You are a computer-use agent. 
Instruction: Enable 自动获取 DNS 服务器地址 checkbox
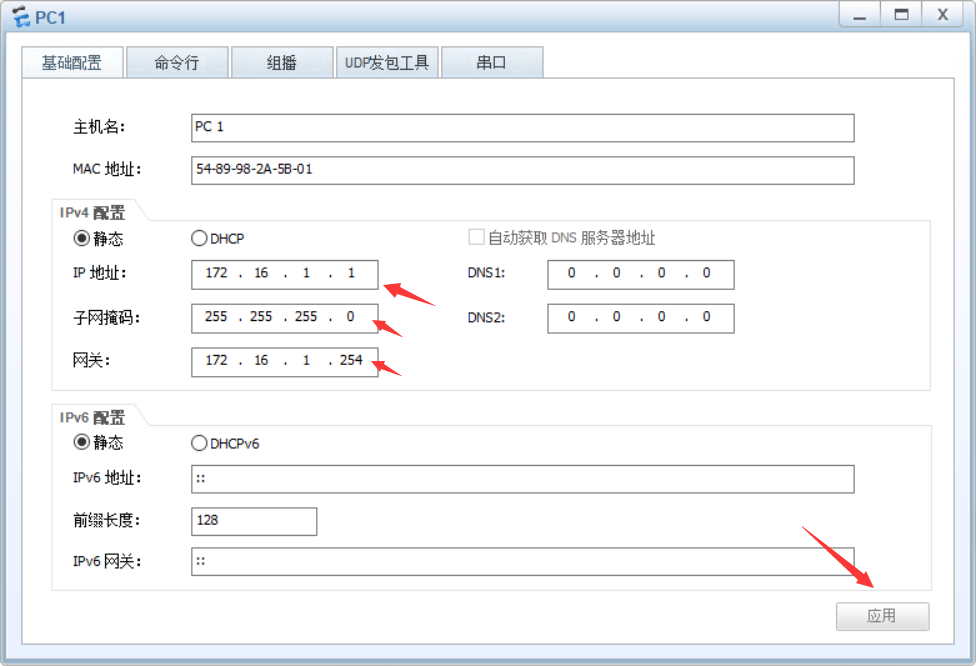476,237
